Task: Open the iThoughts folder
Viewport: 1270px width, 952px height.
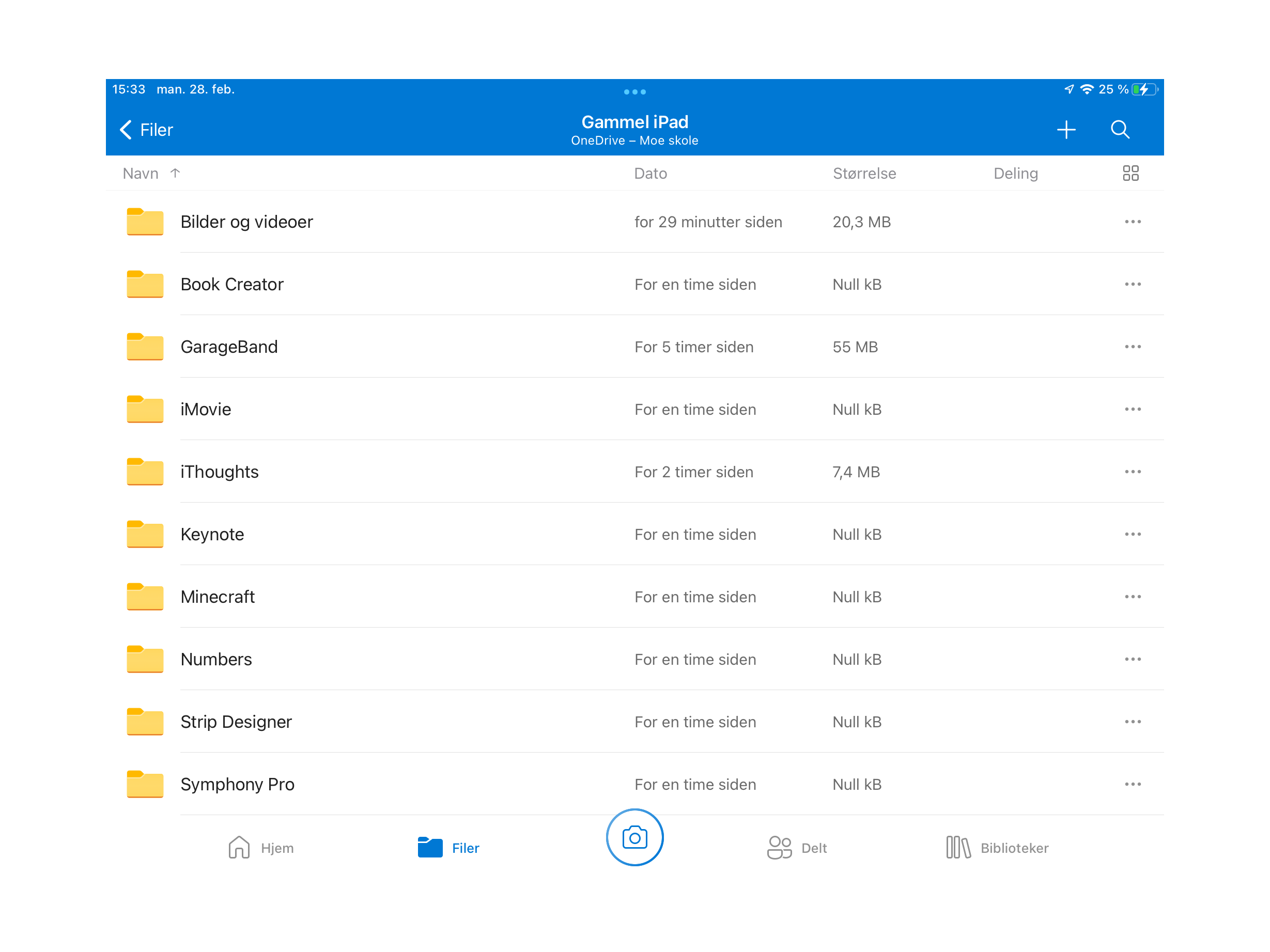Action: tap(634, 472)
